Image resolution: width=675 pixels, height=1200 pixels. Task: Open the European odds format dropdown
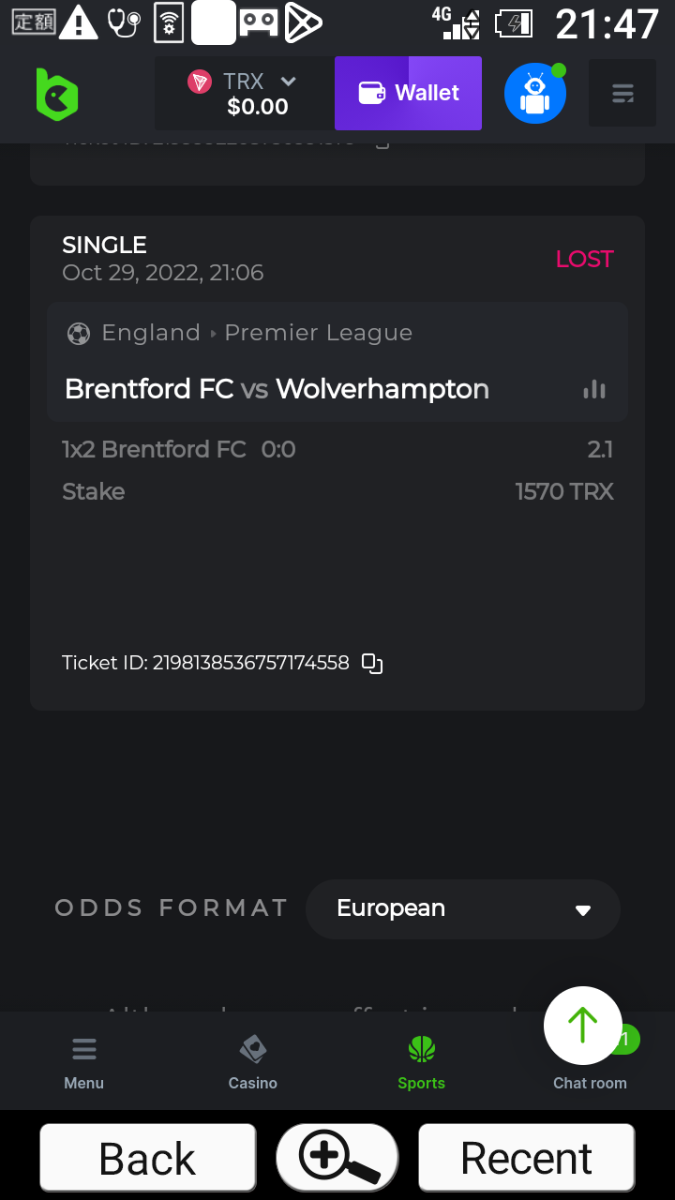click(463, 909)
